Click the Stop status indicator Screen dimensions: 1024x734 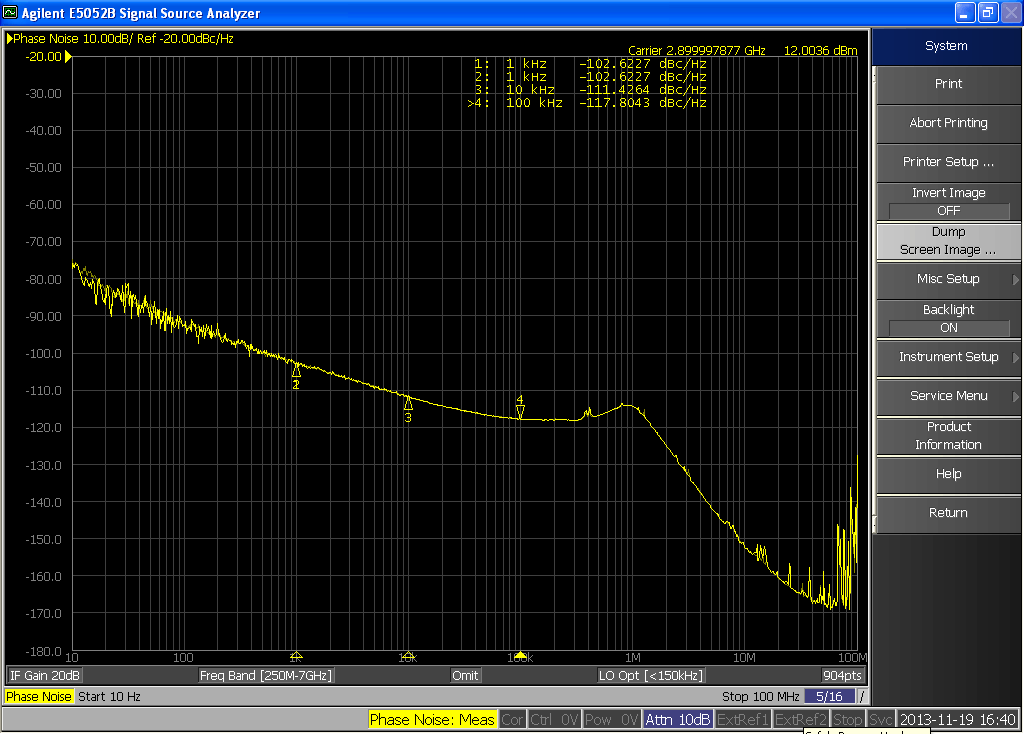pyautogui.click(x=848, y=720)
